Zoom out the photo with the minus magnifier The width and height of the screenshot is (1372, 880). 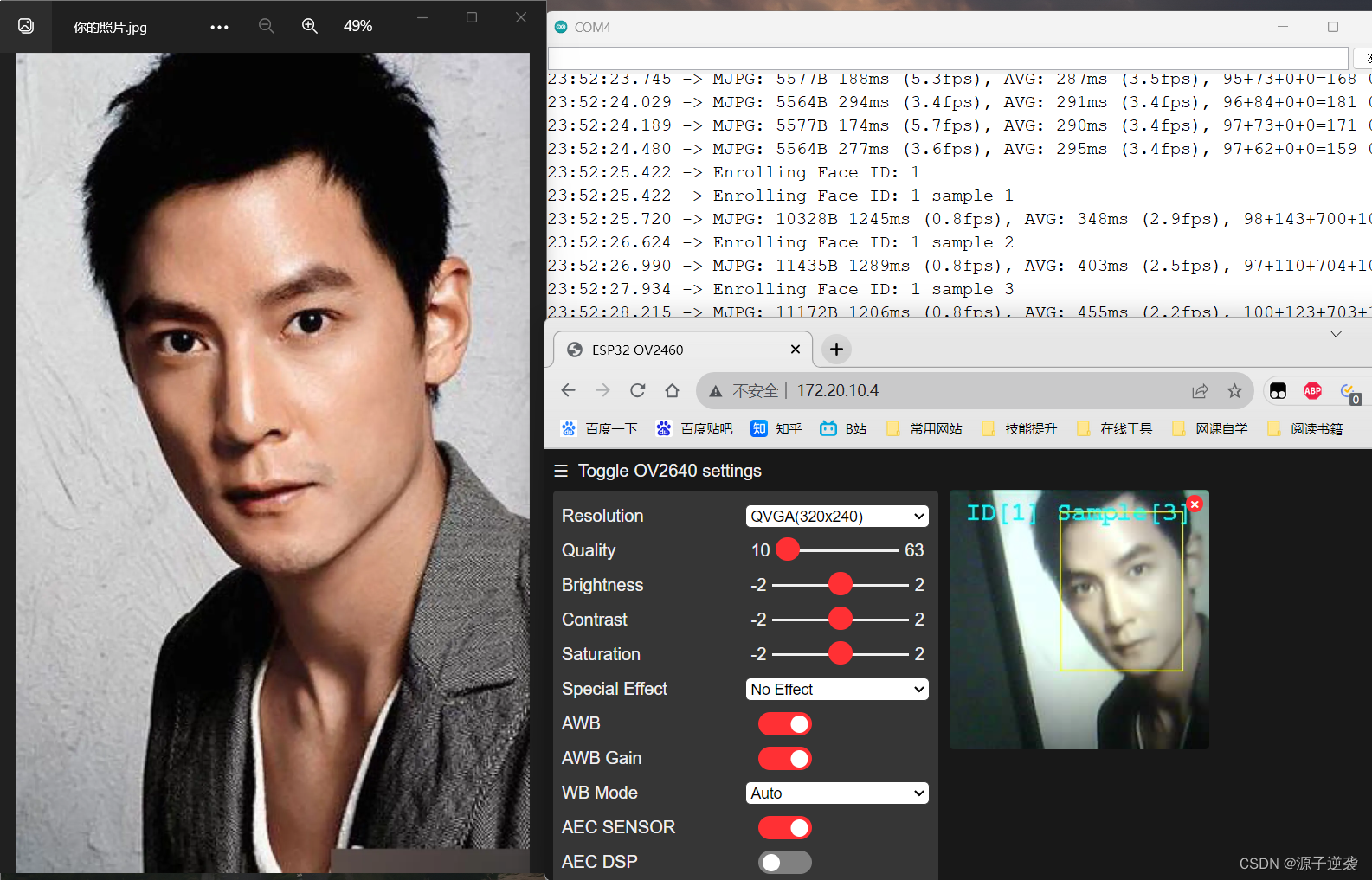click(267, 26)
